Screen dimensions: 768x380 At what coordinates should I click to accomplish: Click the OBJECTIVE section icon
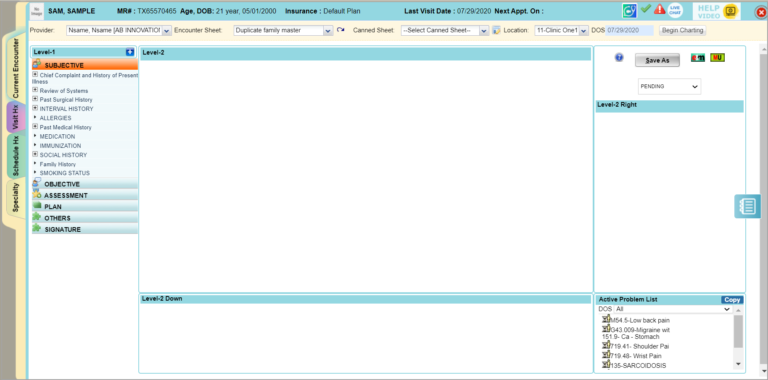point(37,183)
